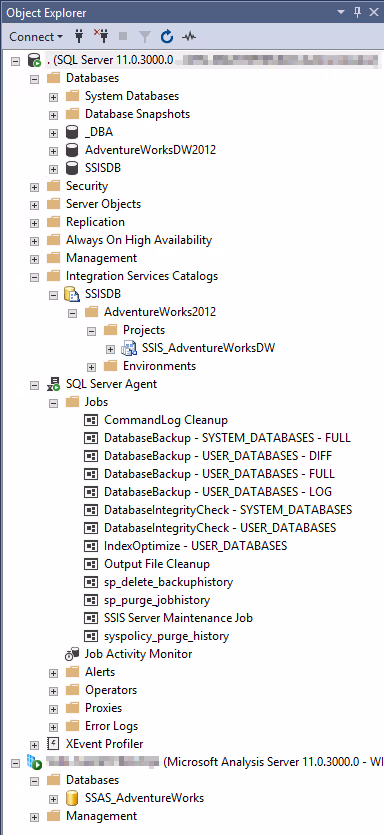Collapse the SQL Server 11.0.3000.0 node
Viewport: 384px width, 835px height.
tap(15, 60)
